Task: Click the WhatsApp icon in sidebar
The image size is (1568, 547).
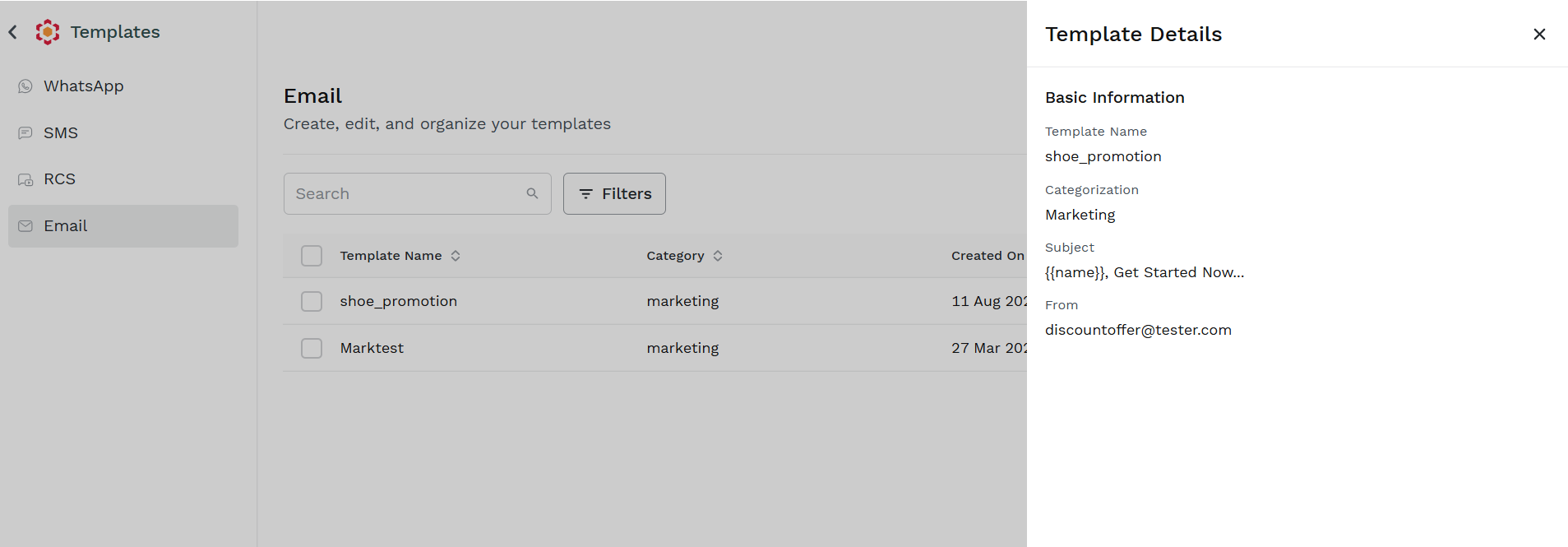Action: (x=25, y=86)
